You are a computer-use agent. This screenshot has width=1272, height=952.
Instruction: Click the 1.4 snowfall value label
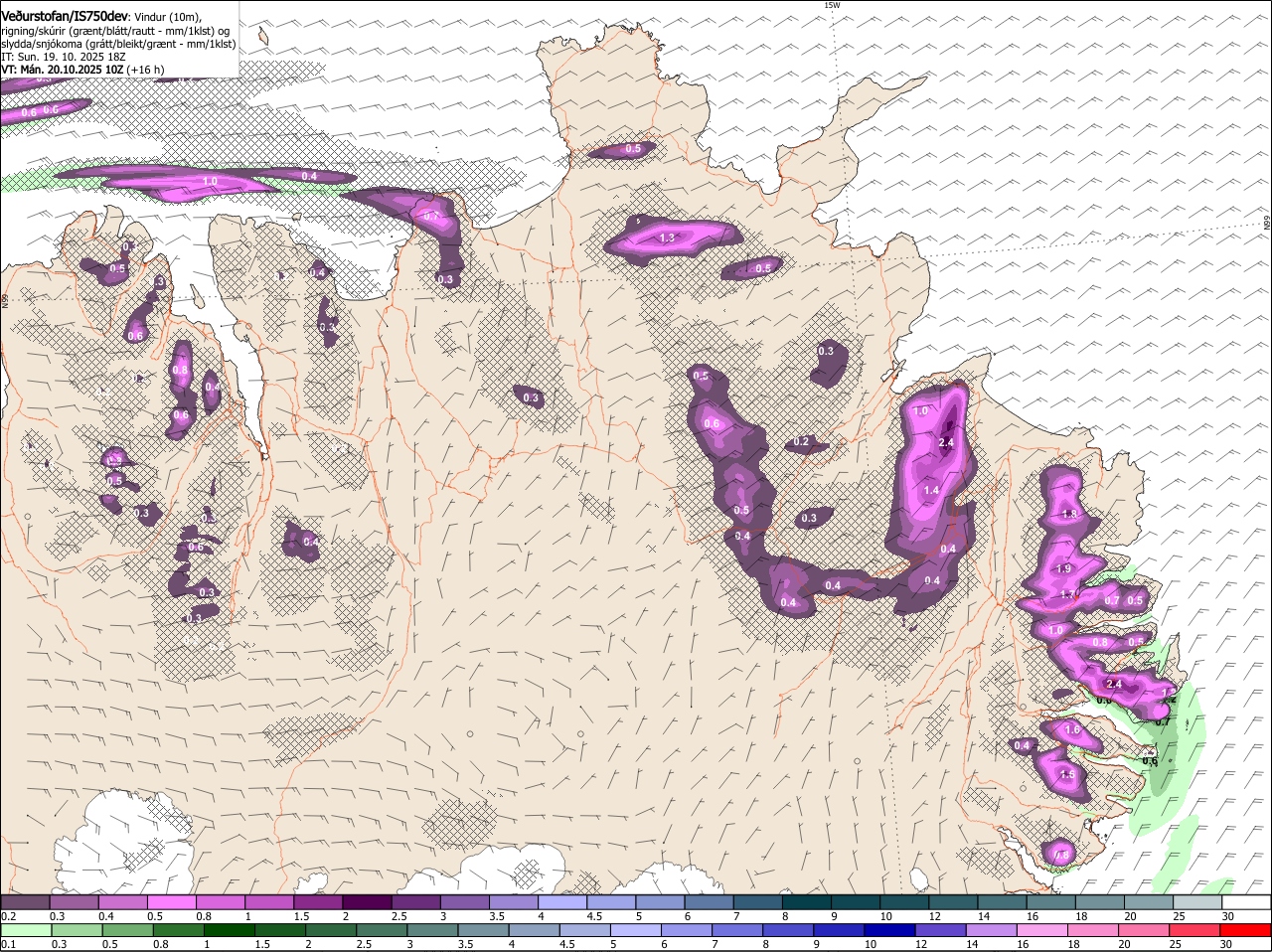coord(931,490)
